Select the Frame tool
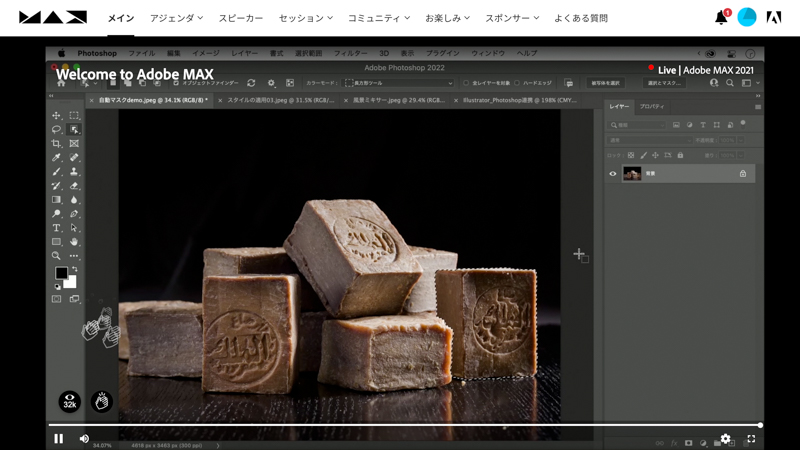This screenshot has height=450, width=800. (x=74, y=143)
